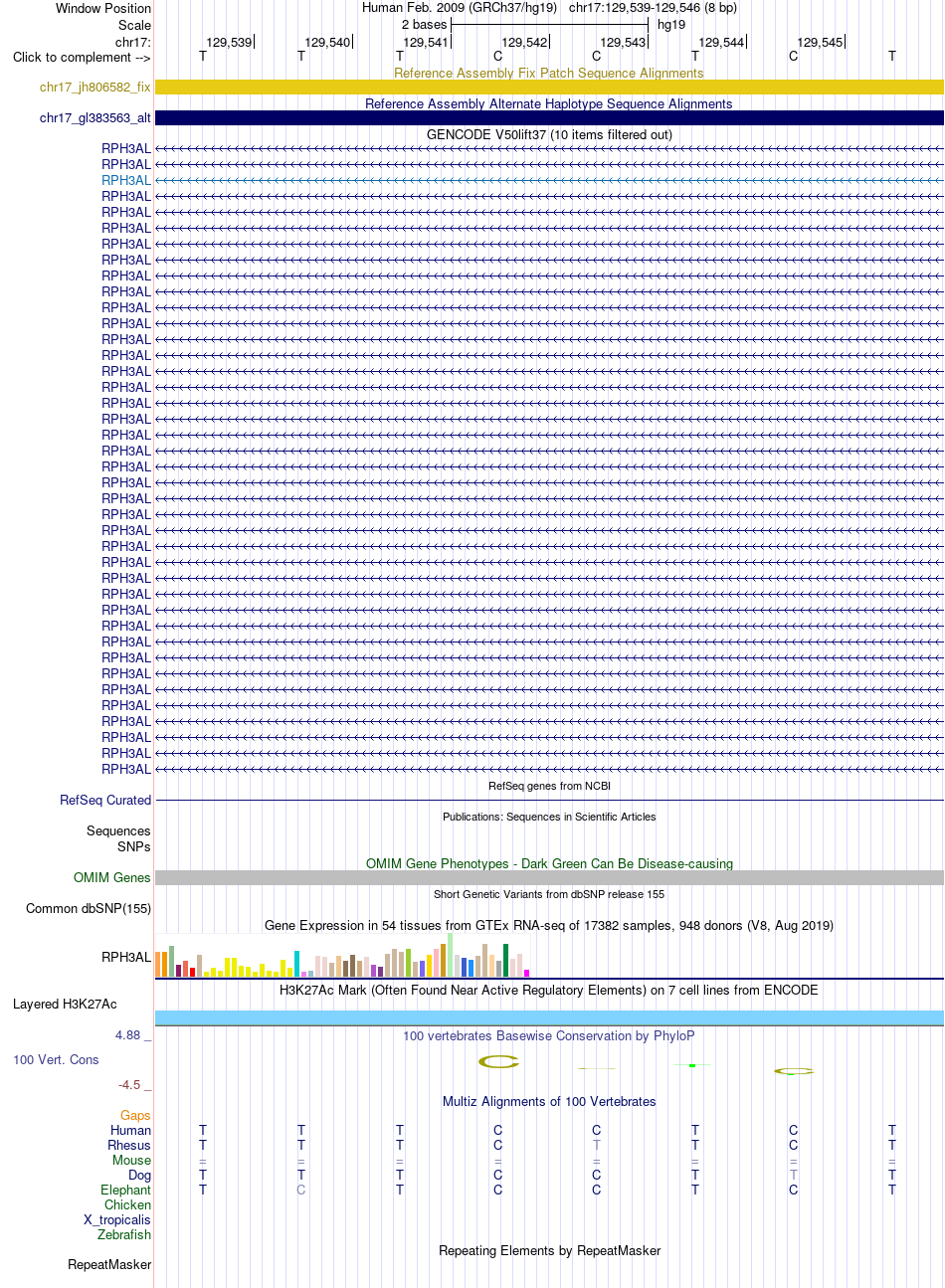Click the large olive C PhyloP logo glyph

[x=498, y=1062]
